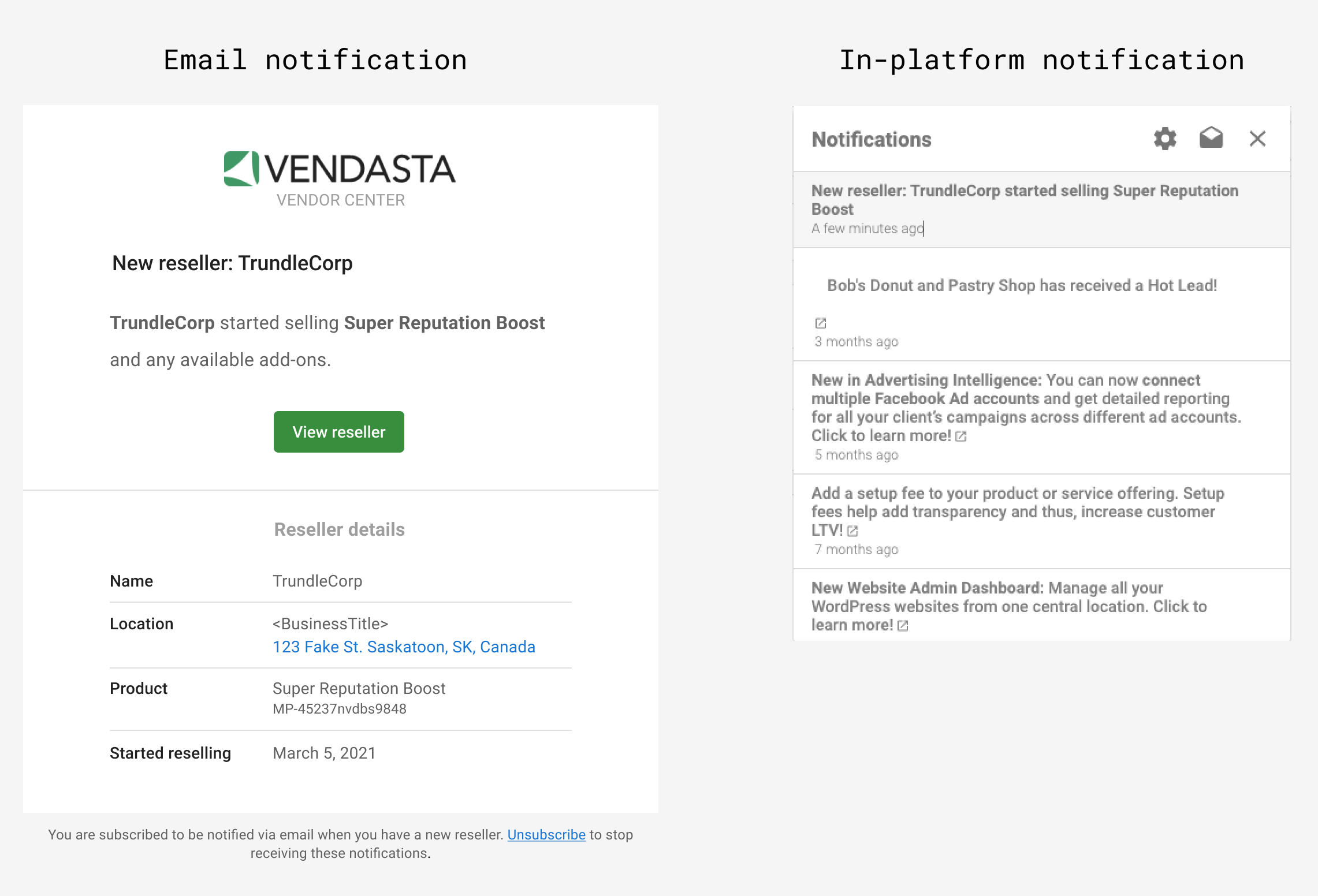The image size is (1318, 896).
Task: Click the View reseller button
Action: [x=339, y=432]
